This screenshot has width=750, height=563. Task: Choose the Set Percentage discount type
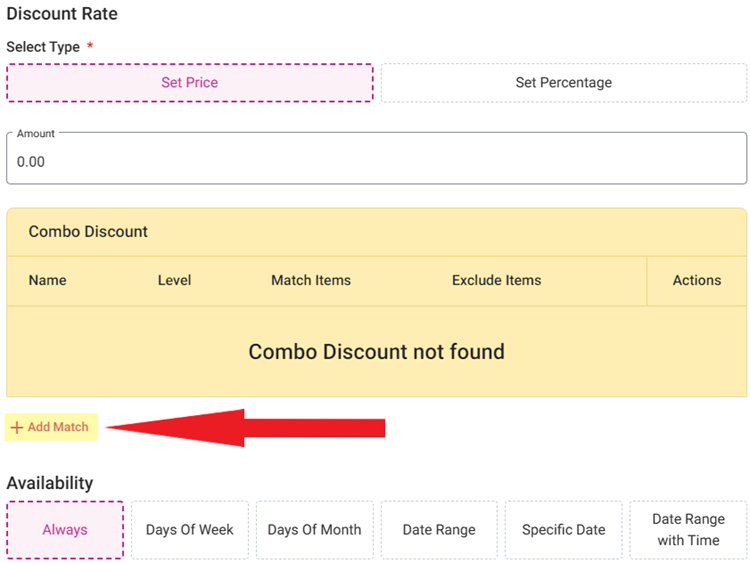tap(563, 83)
